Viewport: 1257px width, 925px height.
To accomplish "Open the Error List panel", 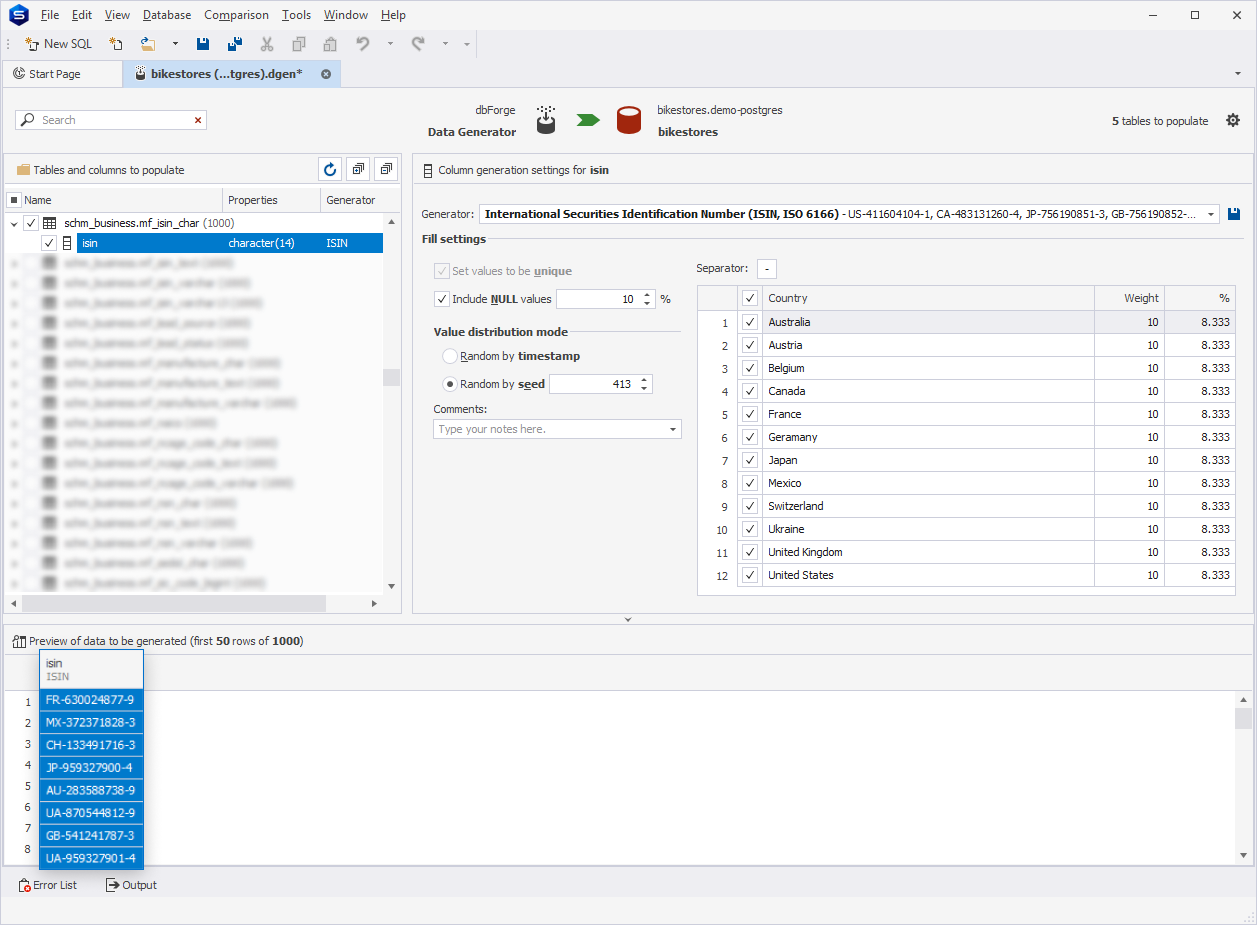I will coord(48,885).
